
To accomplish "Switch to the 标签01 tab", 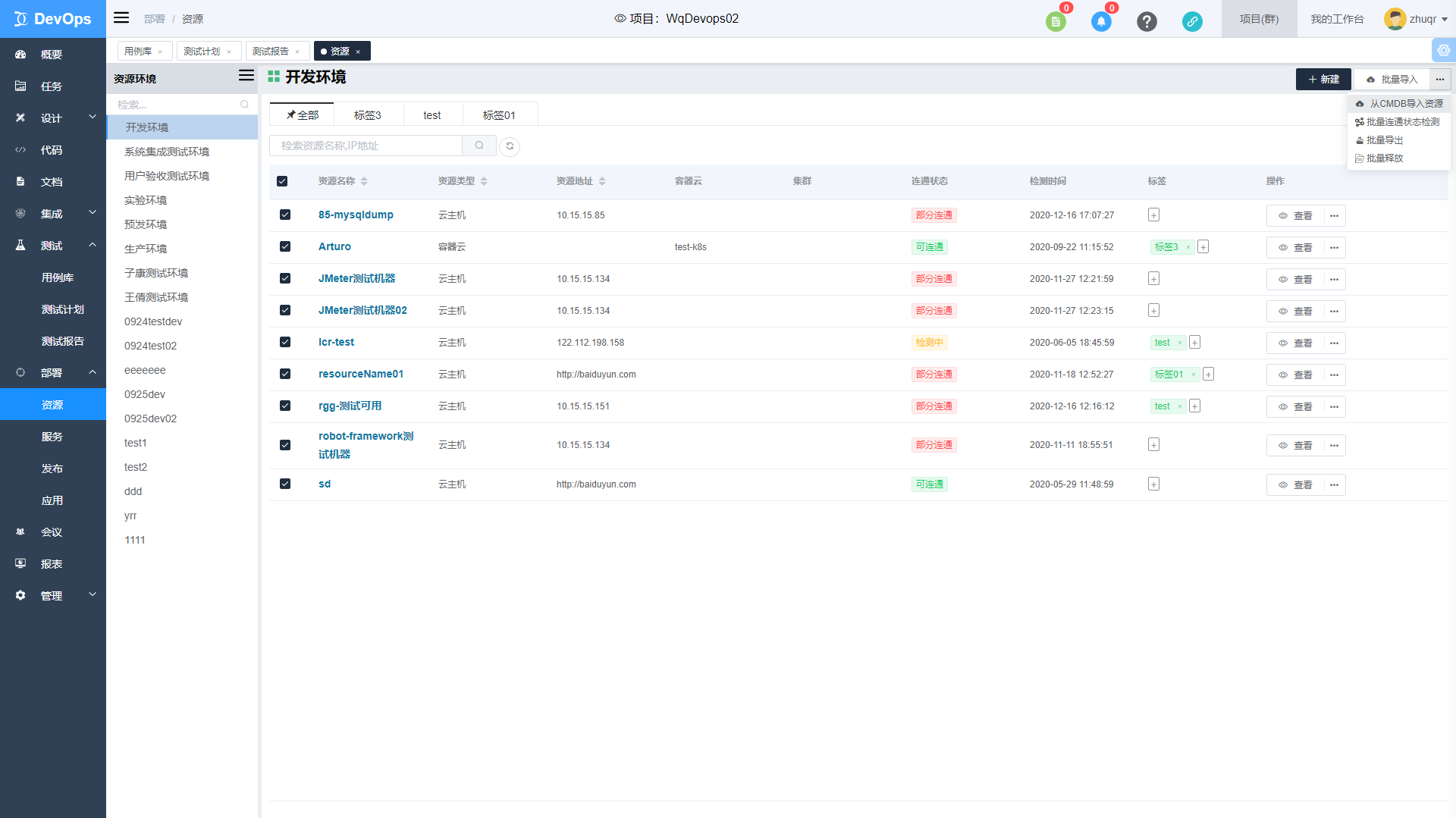I will tap(499, 115).
